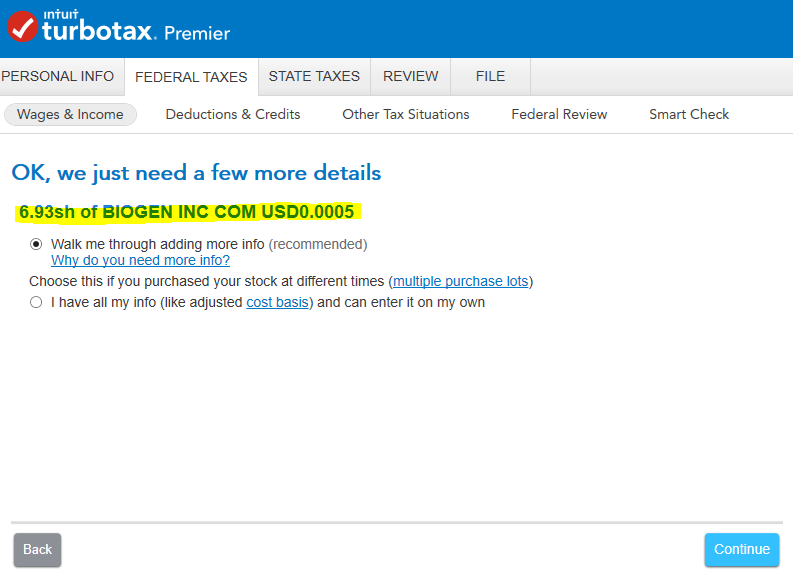This screenshot has height=585, width=793.
Task: Click the '(recommended)' label text
Action: coord(318,244)
